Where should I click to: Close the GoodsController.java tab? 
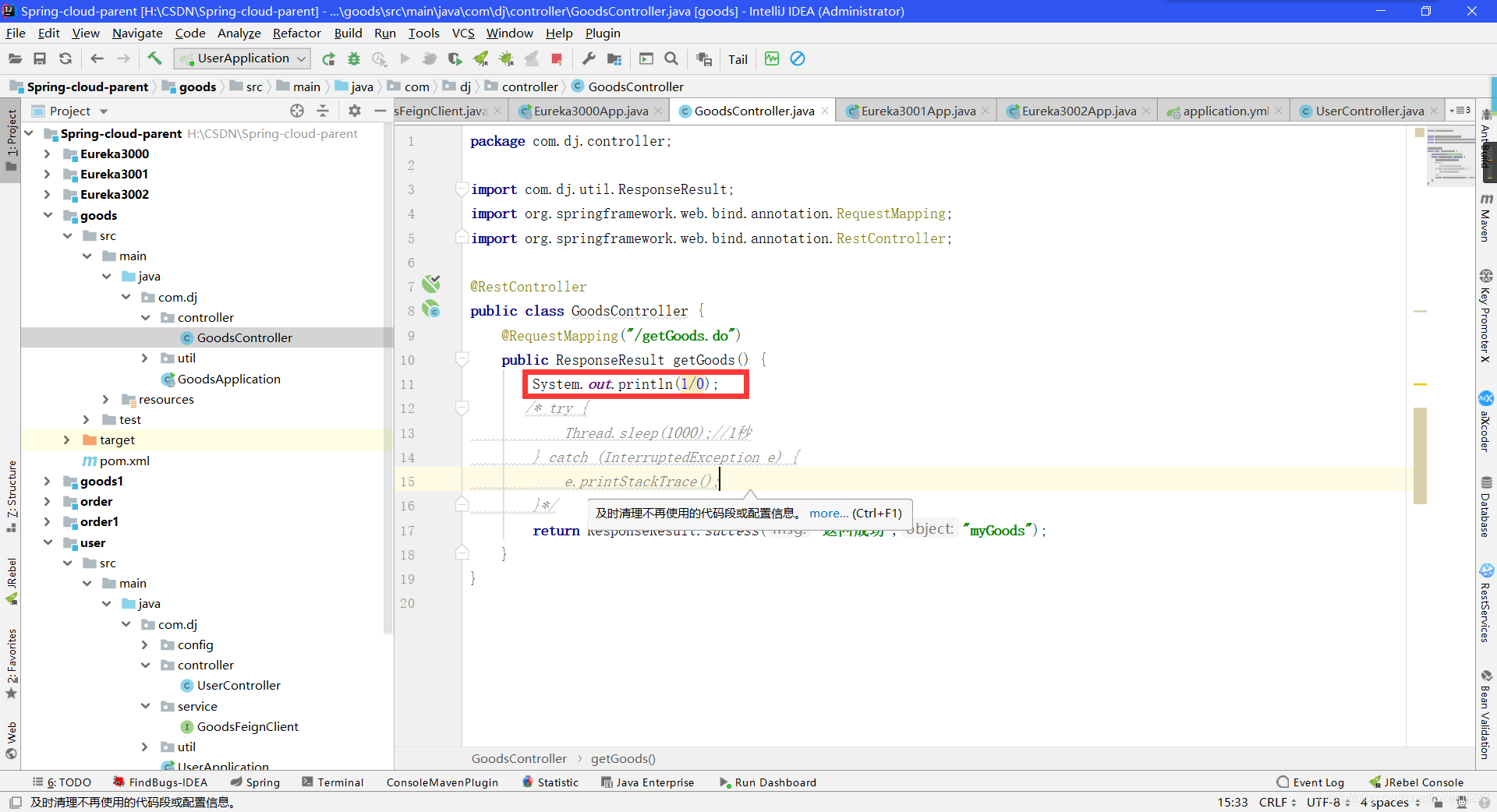pyautogui.click(x=825, y=111)
